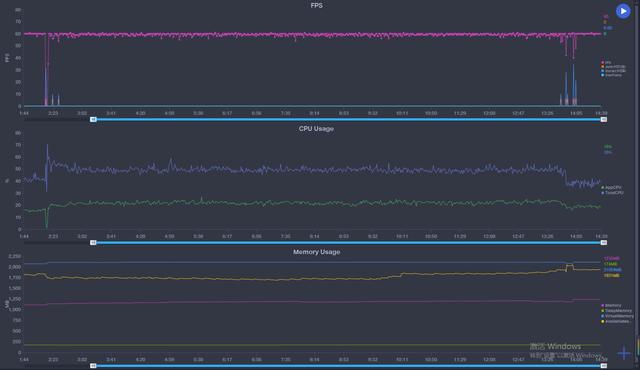Click left handle of CPU Usage range slider
The image size is (640, 370).
pyautogui.click(x=93, y=243)
